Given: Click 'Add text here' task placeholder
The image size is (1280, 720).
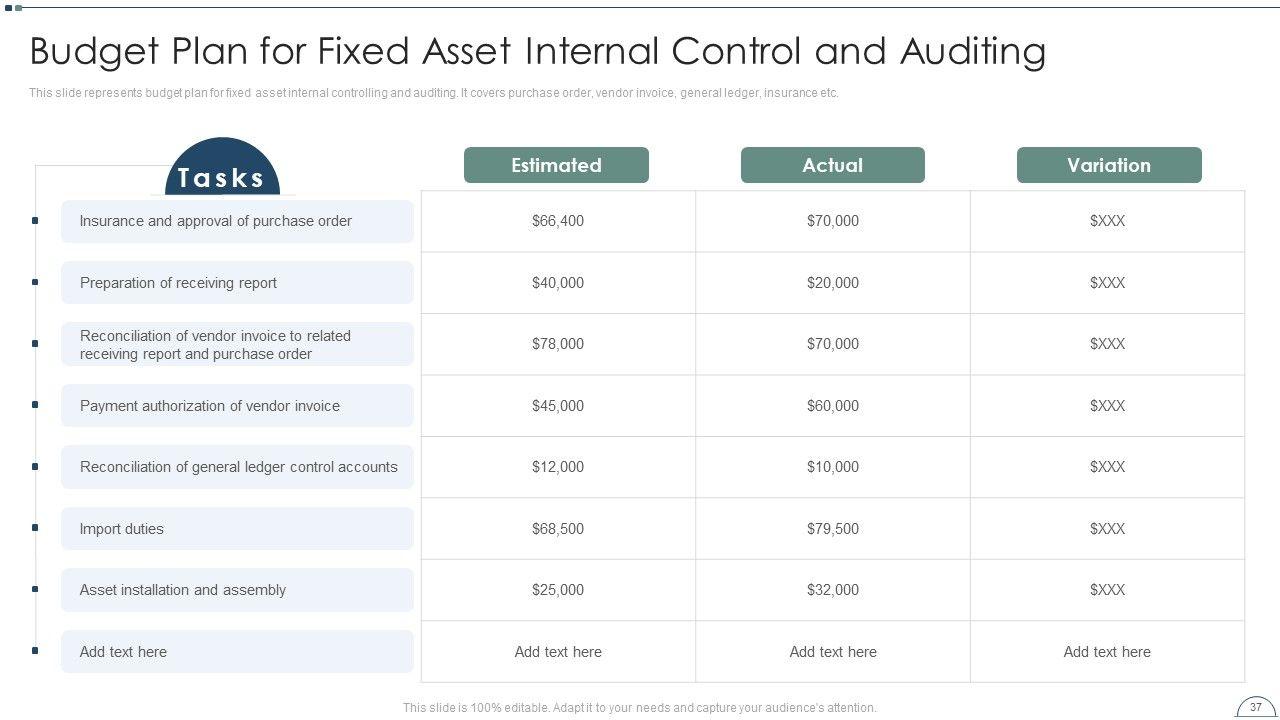Looking at the screenshot, I should (237, 652).
